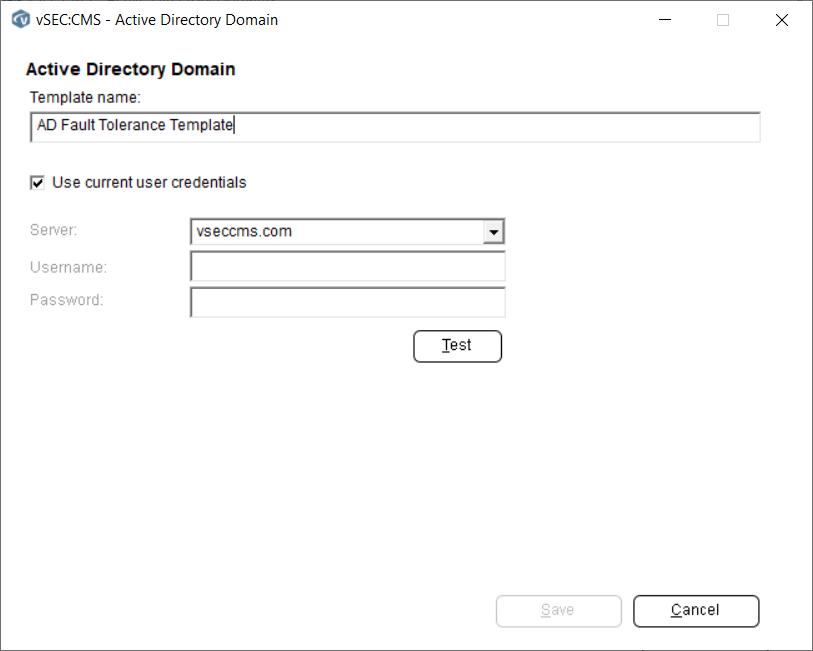Enable Use current user credentials checkbox
This screenshot has height=651, width=813.
[36, 182]
